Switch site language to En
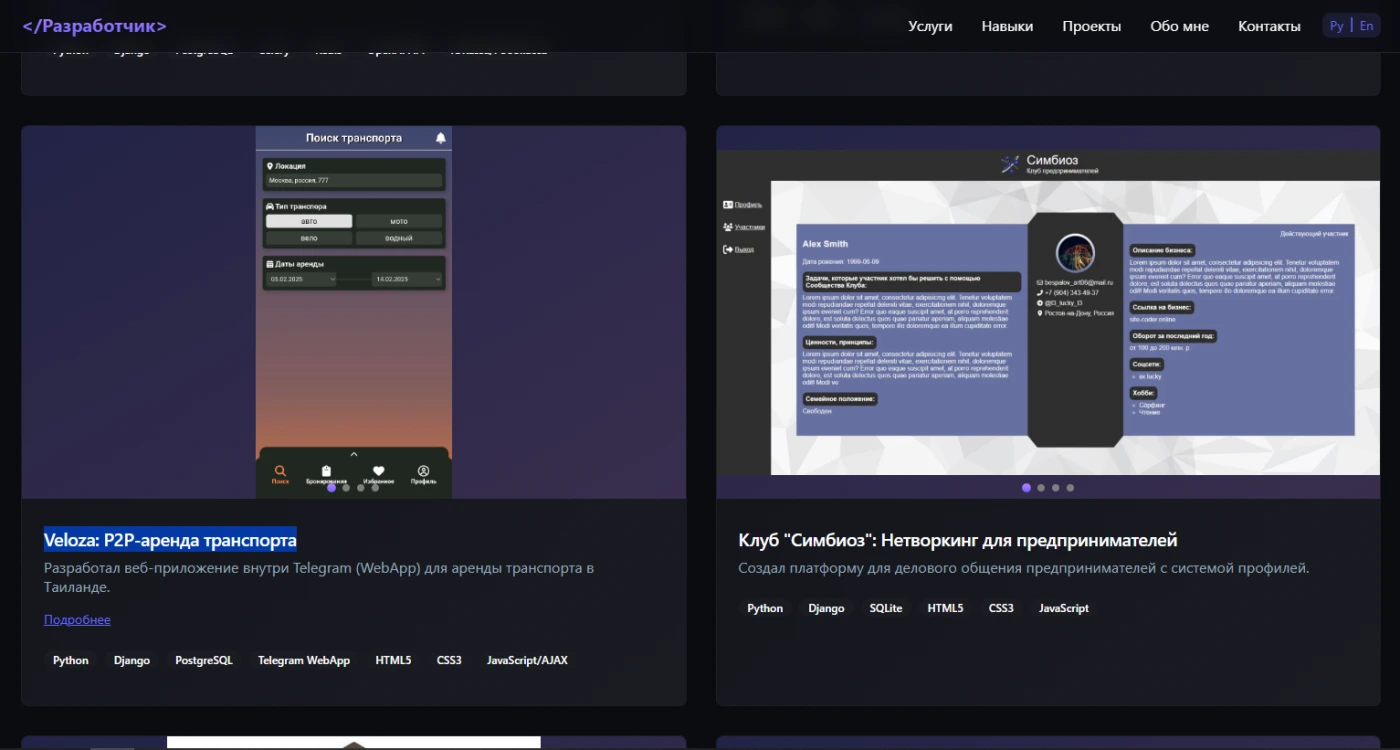Image resolution: width=1400 pixels, height=750 pixels. click(1366, 26)
